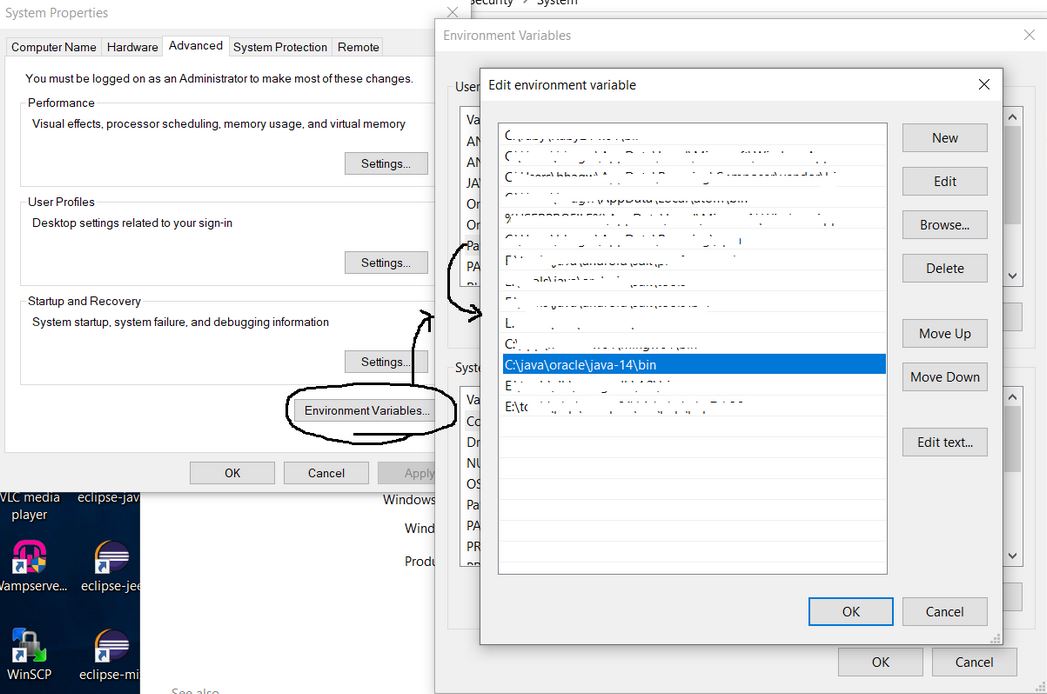Delete the selected path entry
The height and width of the screenshot is (694, 1047).
(x=944, y=268)
